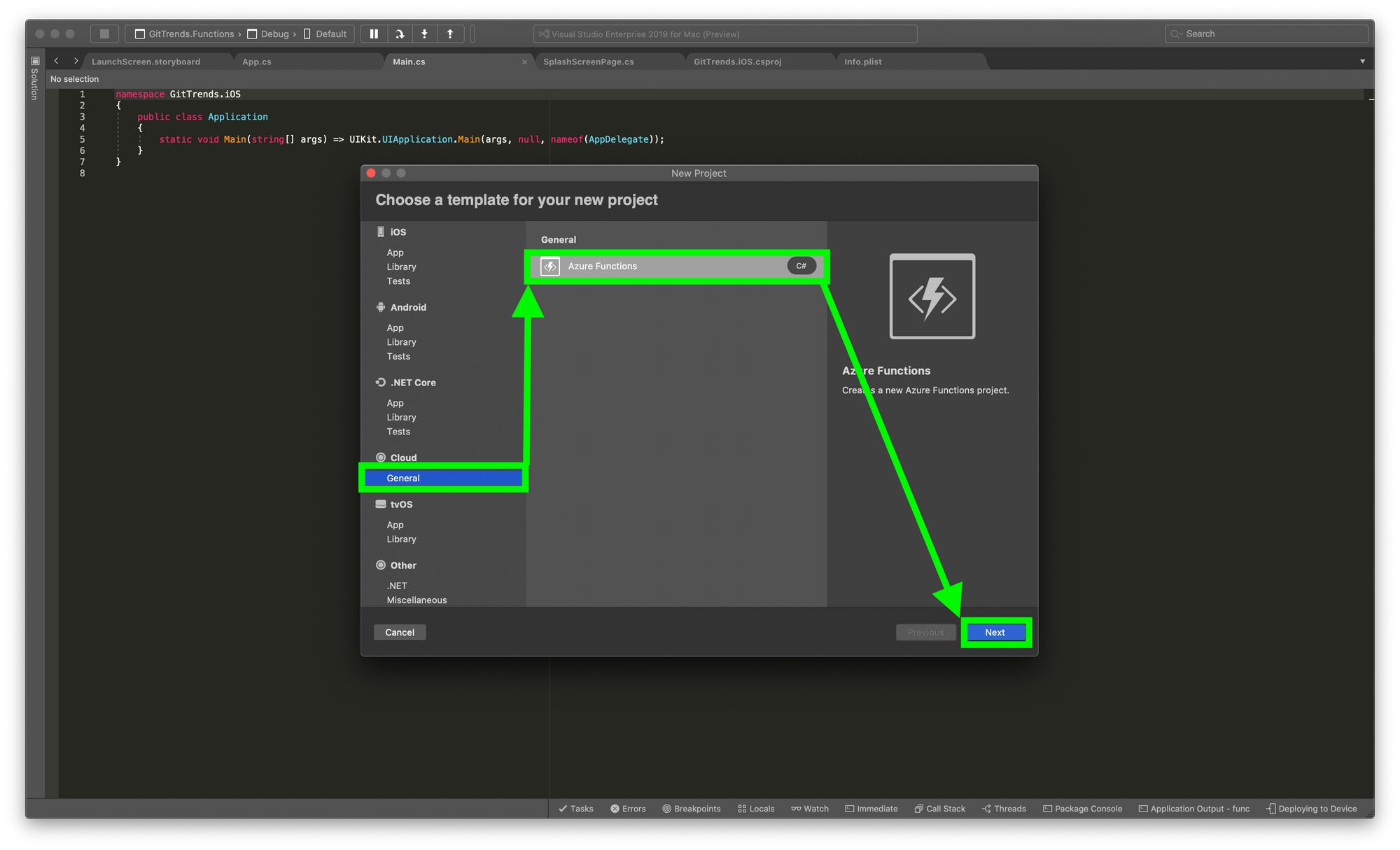Click the Step Into down-arrow icon
Viewport: 1400px width, 850px height.
(424, 34)
